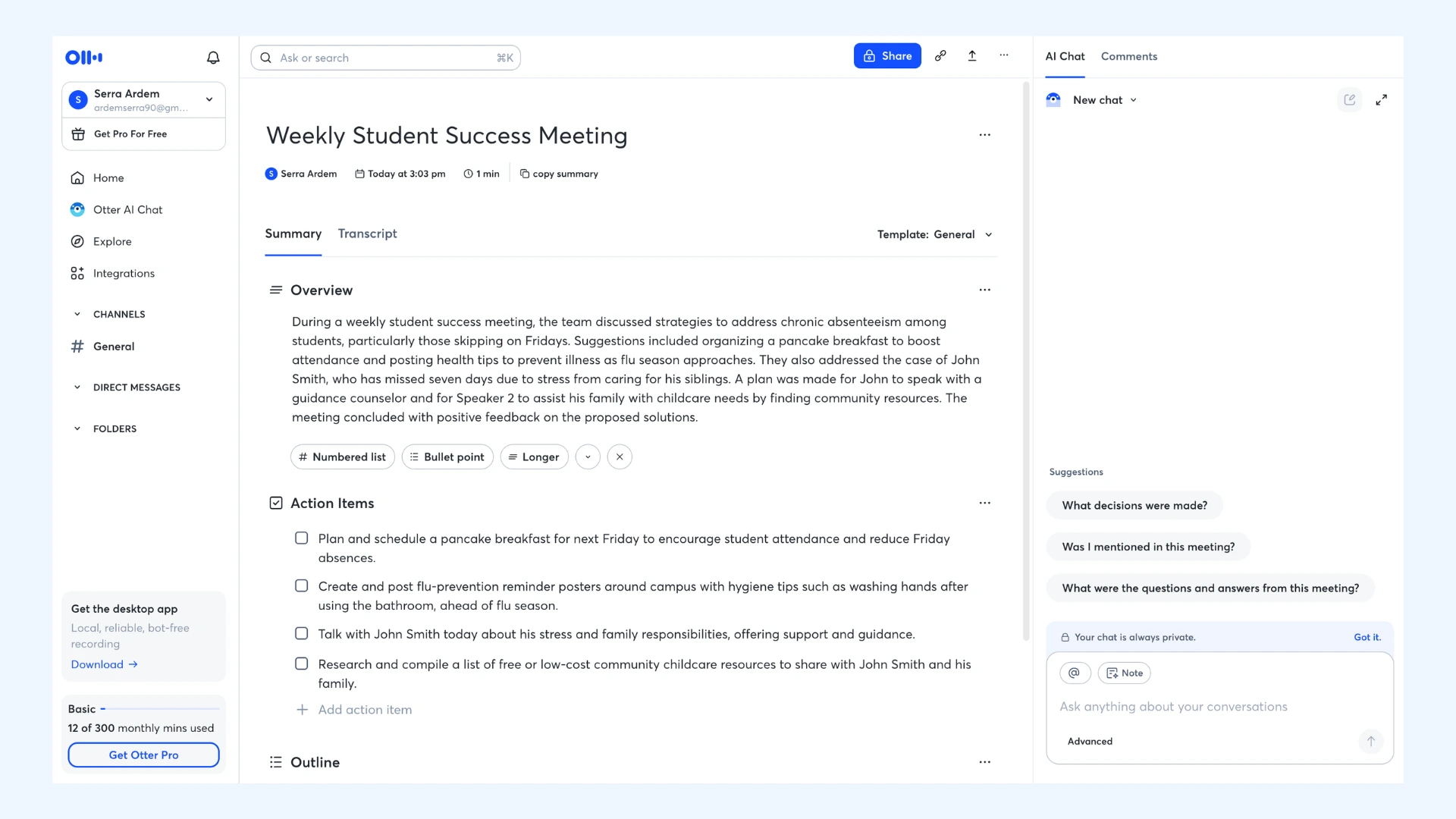This screenshot has width=1456, height=819.
Task: Check the Talk with John Smith action item
Action: tap(301, 634)
